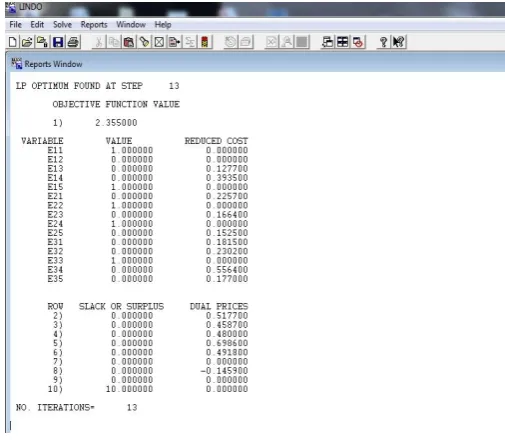Open a file with the folder icon

point(27,42)
